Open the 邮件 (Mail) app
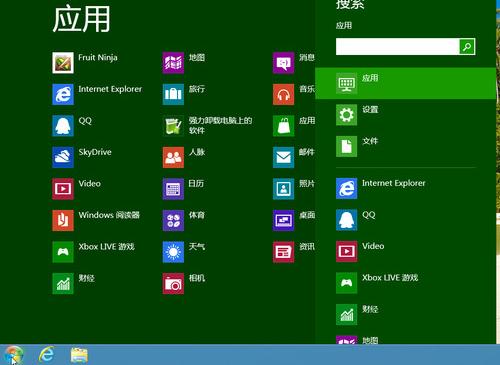Screen dimensions: 500x365 coord(294,157)
